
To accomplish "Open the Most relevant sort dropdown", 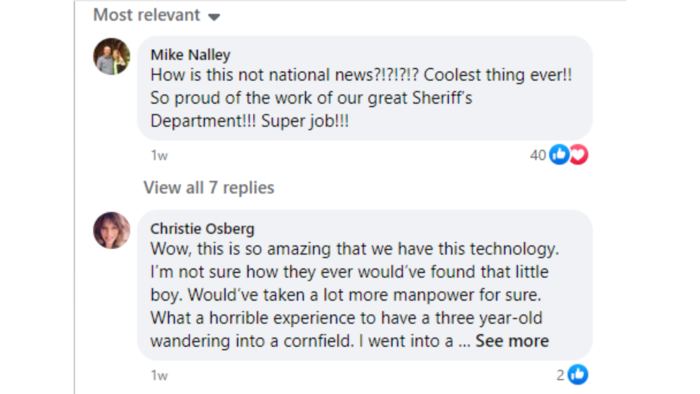I will click(157, 15).
